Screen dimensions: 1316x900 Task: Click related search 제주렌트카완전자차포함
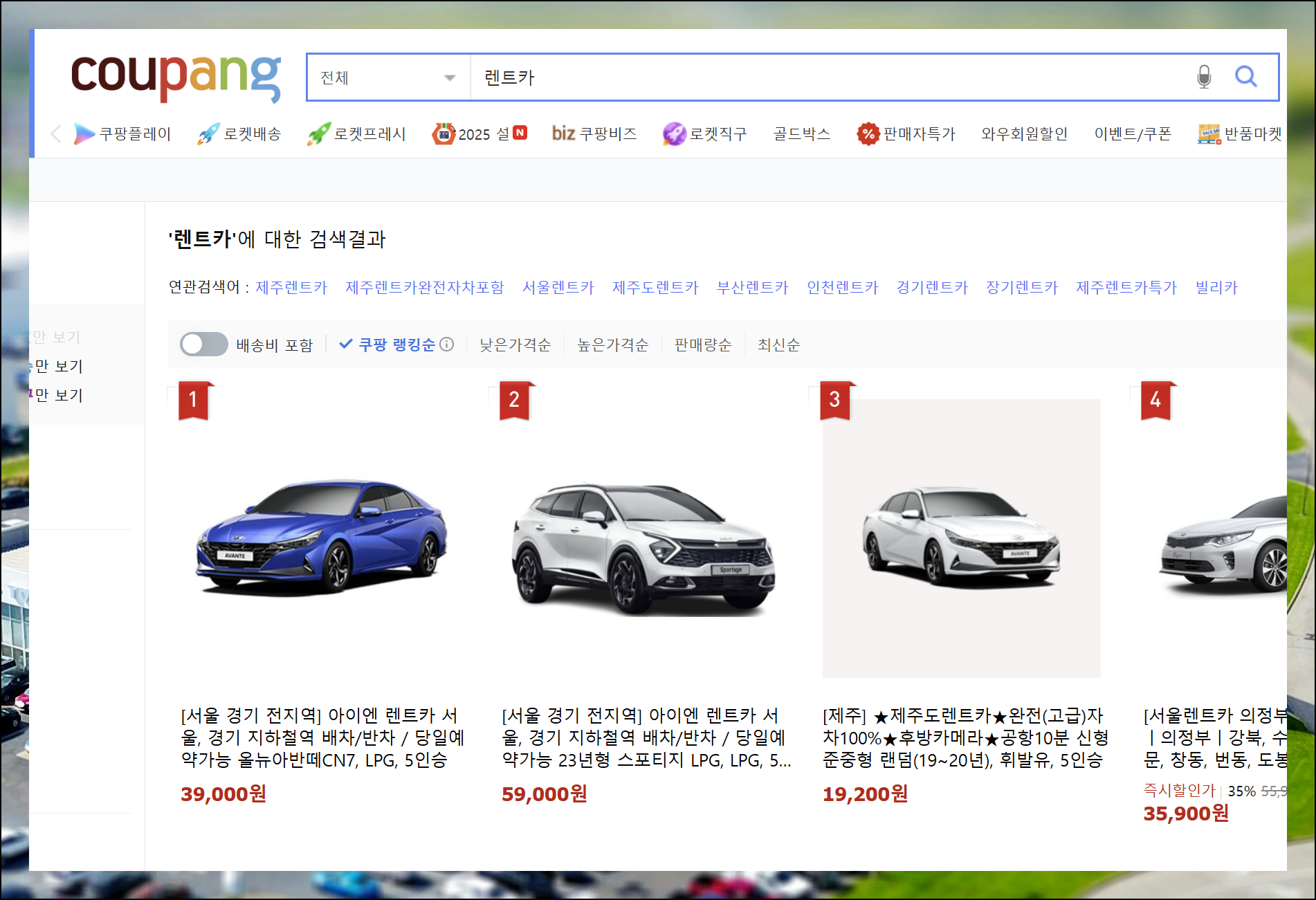pos(425,287)
